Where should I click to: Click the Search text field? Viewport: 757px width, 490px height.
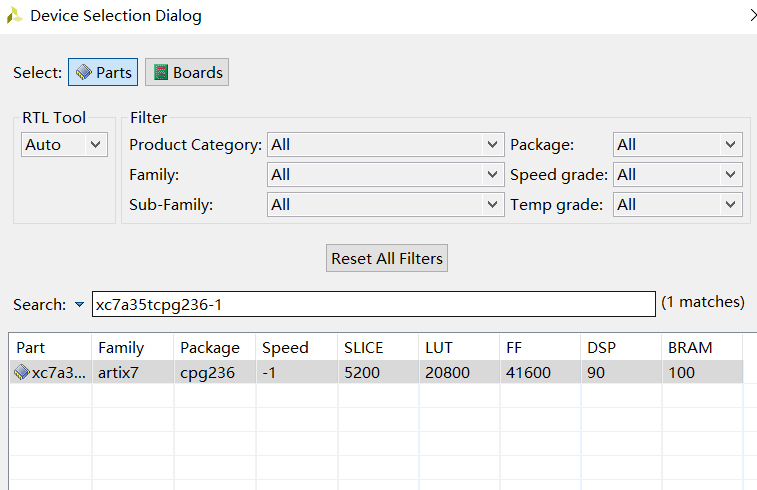(x=374, y=304)
